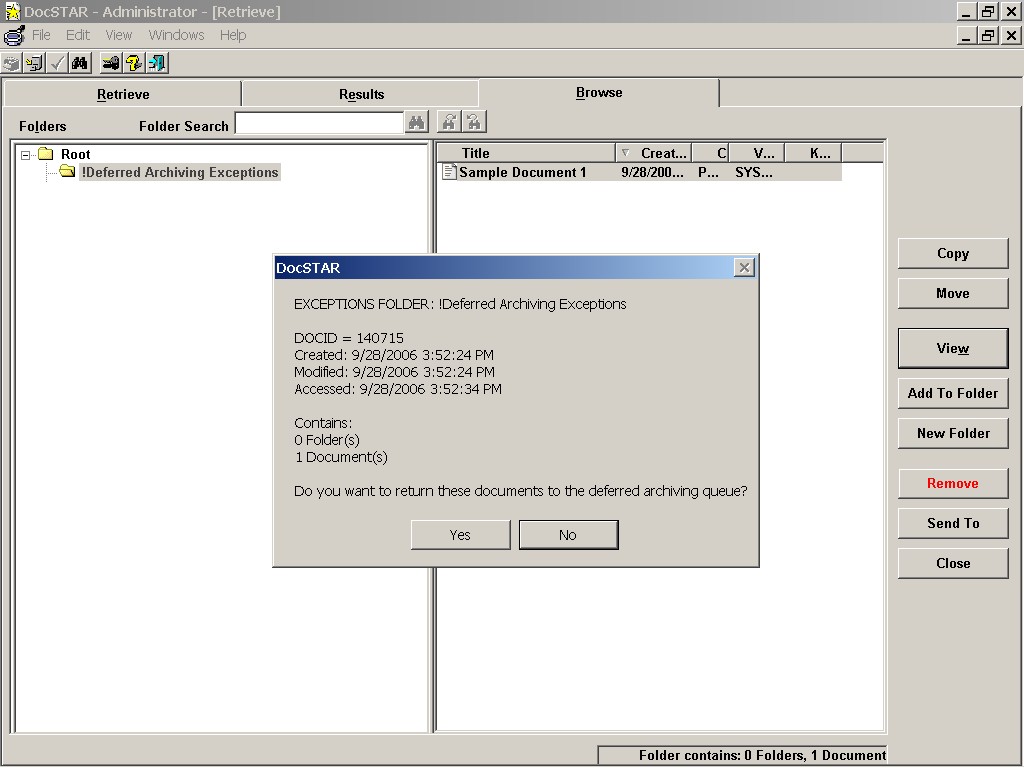Click the 9/28/200... created date cell
The width and height of the screenshot is (1024, 768).
pos(652,172)
